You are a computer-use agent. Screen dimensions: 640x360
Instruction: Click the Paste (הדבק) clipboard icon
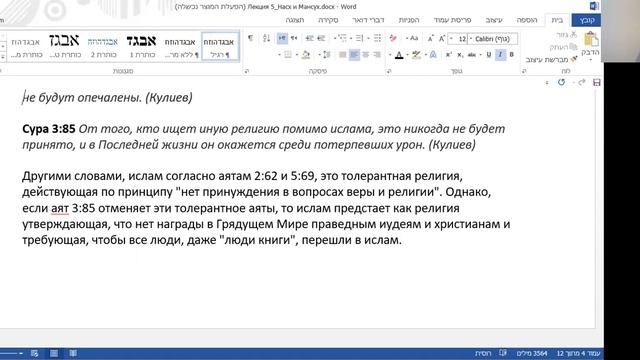point(591,40)
